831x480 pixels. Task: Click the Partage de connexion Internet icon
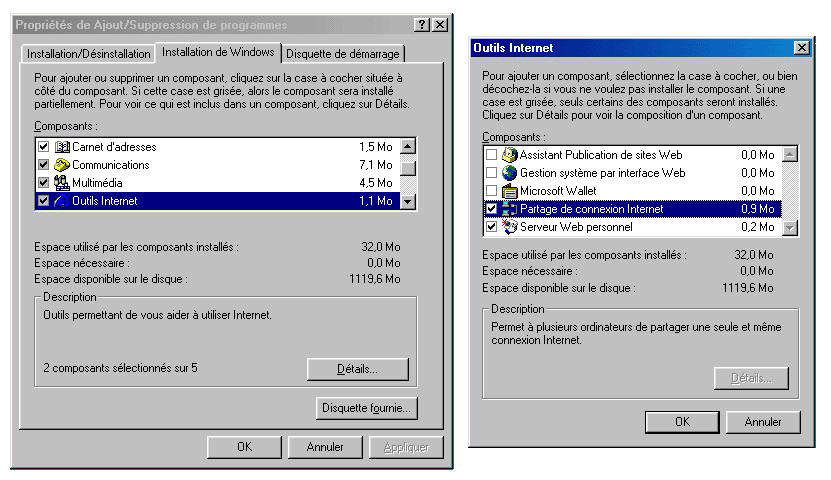pyautogui.click(x=510, y=209)
